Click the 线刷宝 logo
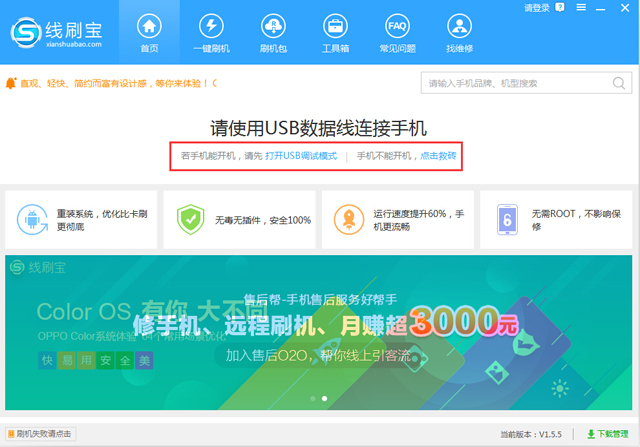640x447 pixels. (56, 33)
